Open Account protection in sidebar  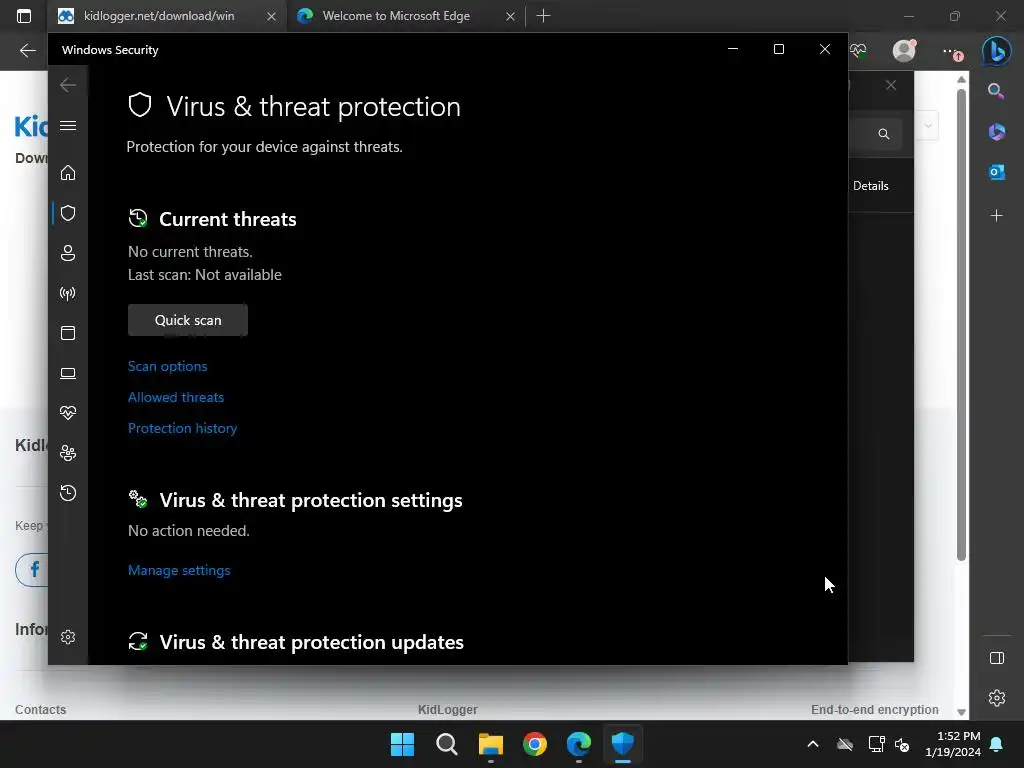tap(68, 253)
